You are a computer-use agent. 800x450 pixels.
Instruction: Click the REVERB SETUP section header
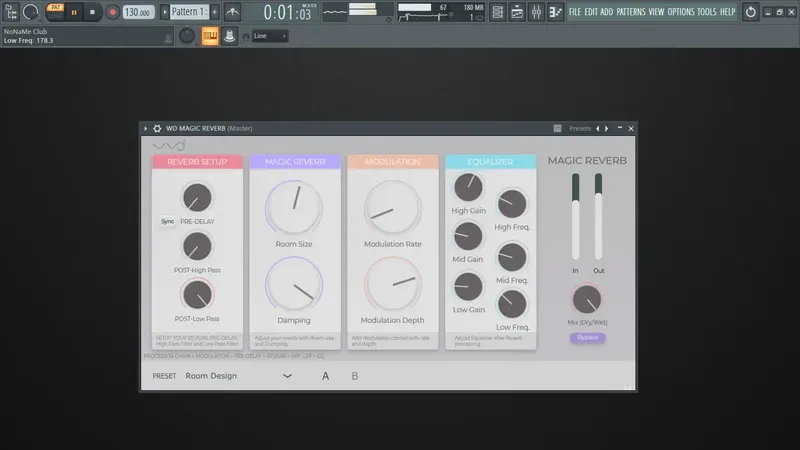pyautogui.click(x=197, y=162)
